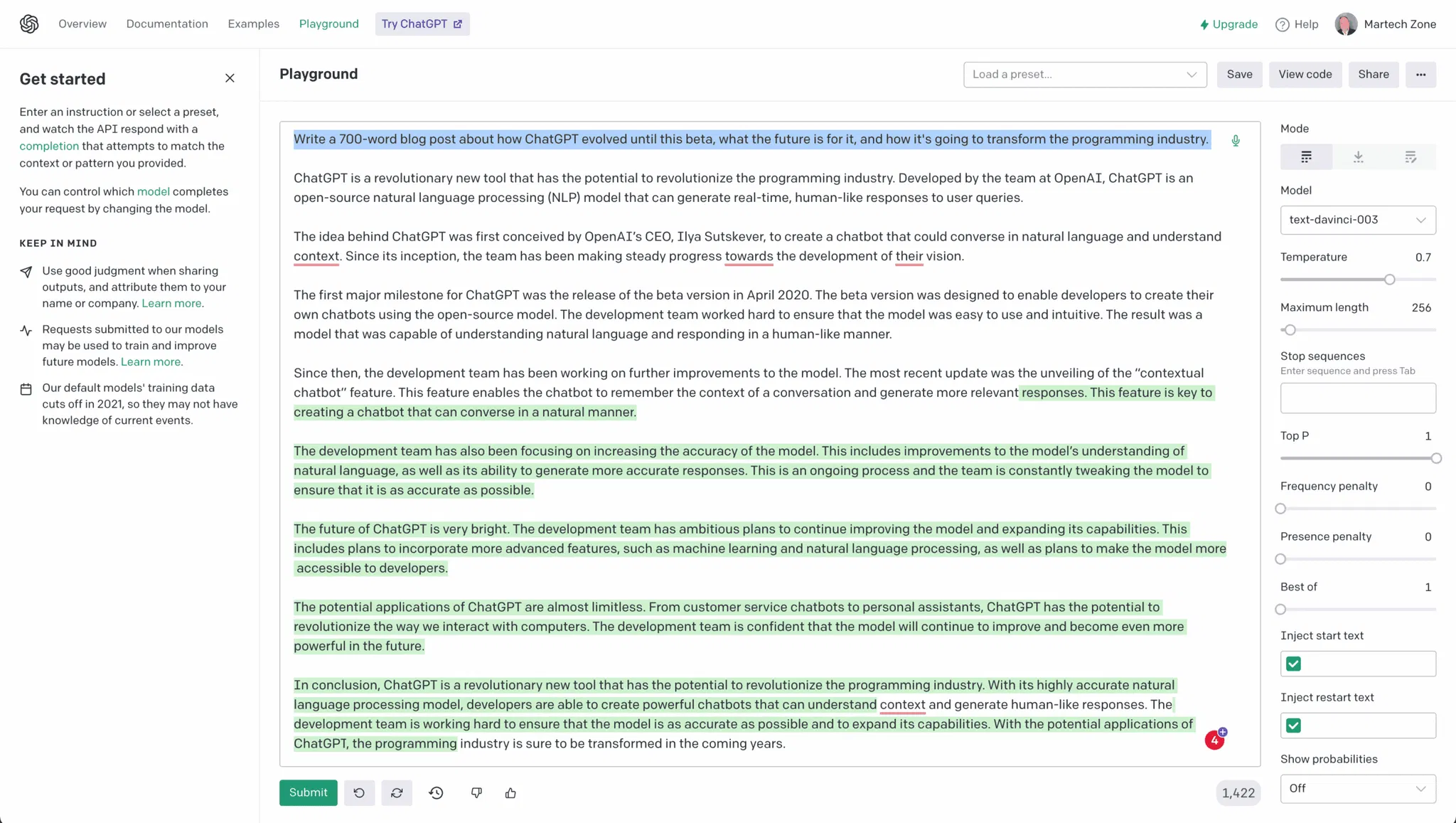Click the undo last icon beside Submit
Viewport: 1456px width, 823px height.
pyautogui.click(x=359, y=792)
